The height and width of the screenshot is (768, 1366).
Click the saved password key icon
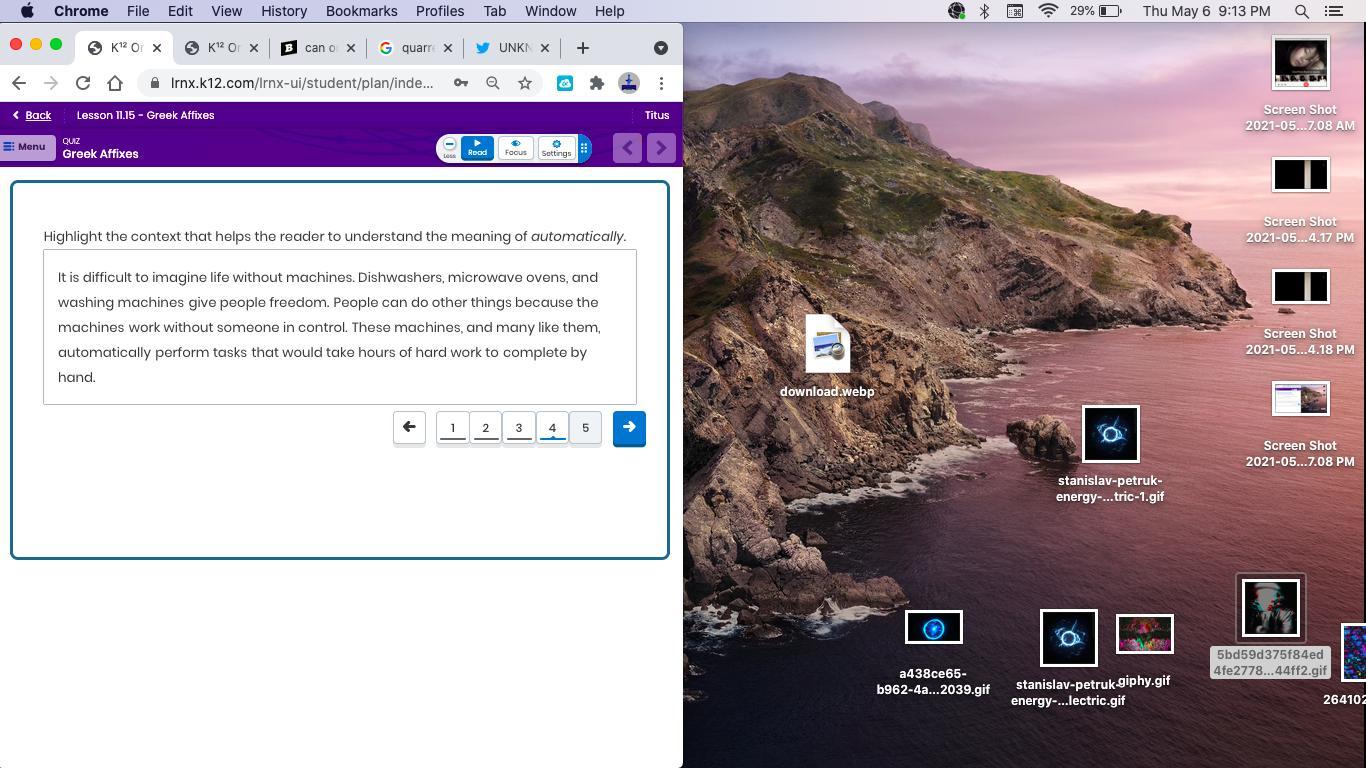[x=461, y=83]
